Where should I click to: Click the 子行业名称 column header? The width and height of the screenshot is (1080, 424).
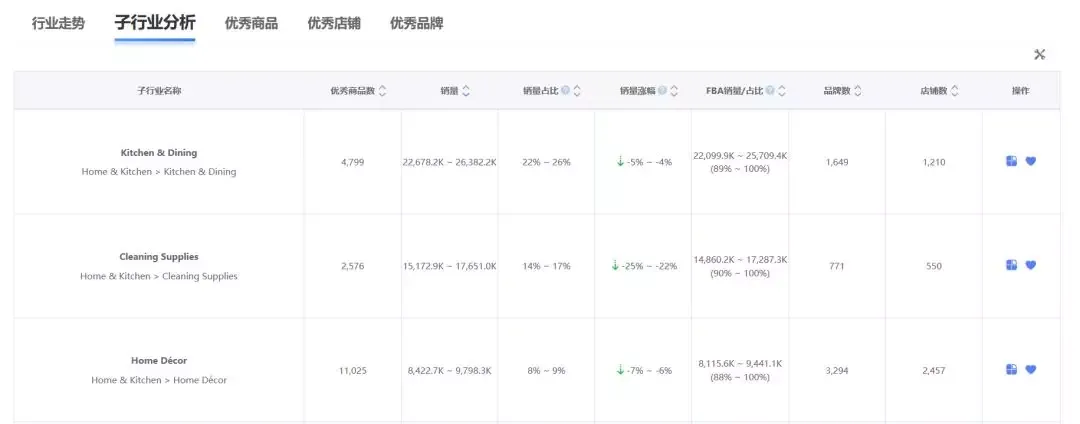click(x=159, y=91)
